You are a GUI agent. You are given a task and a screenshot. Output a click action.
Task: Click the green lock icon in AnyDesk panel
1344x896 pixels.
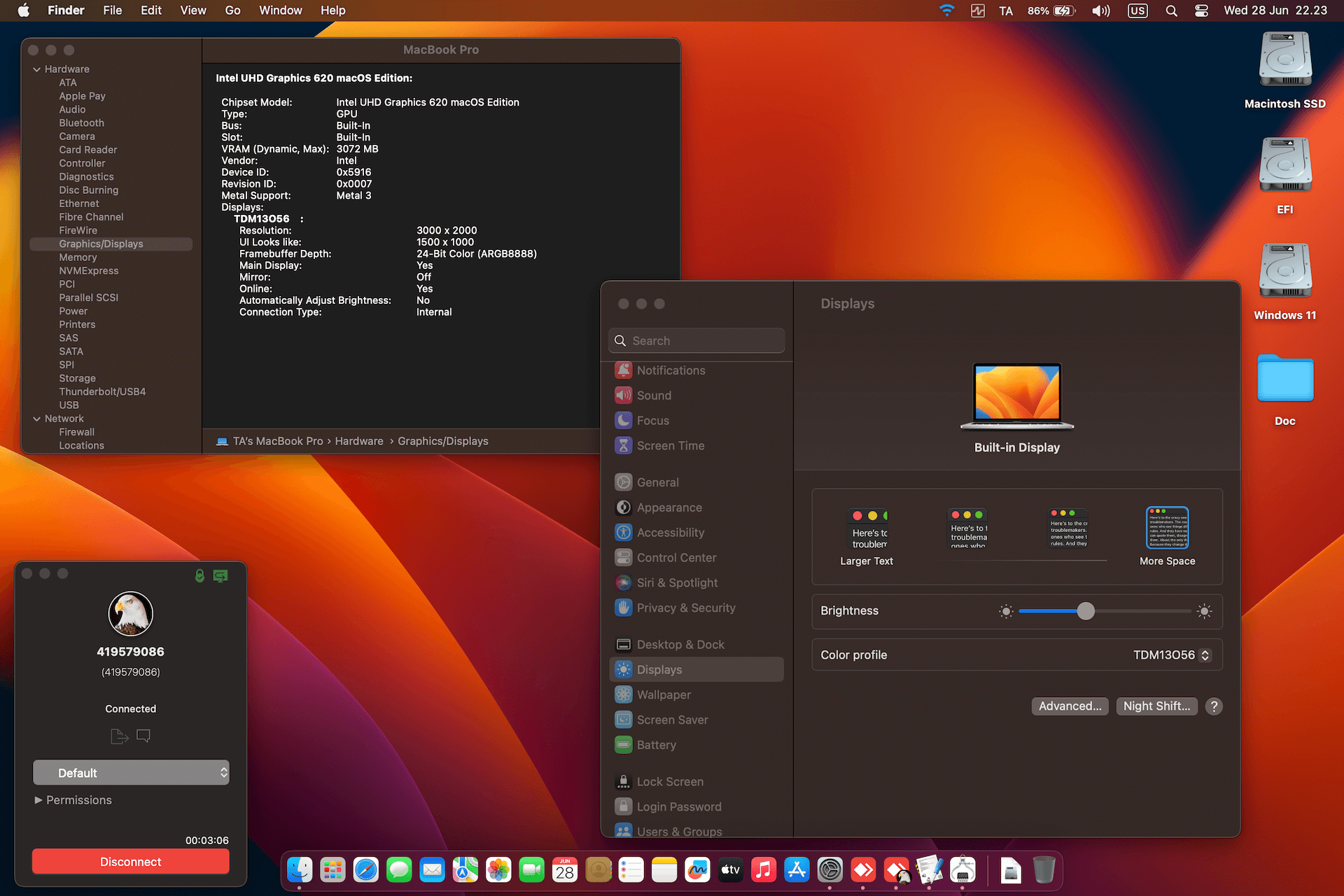tap(199, 575)
